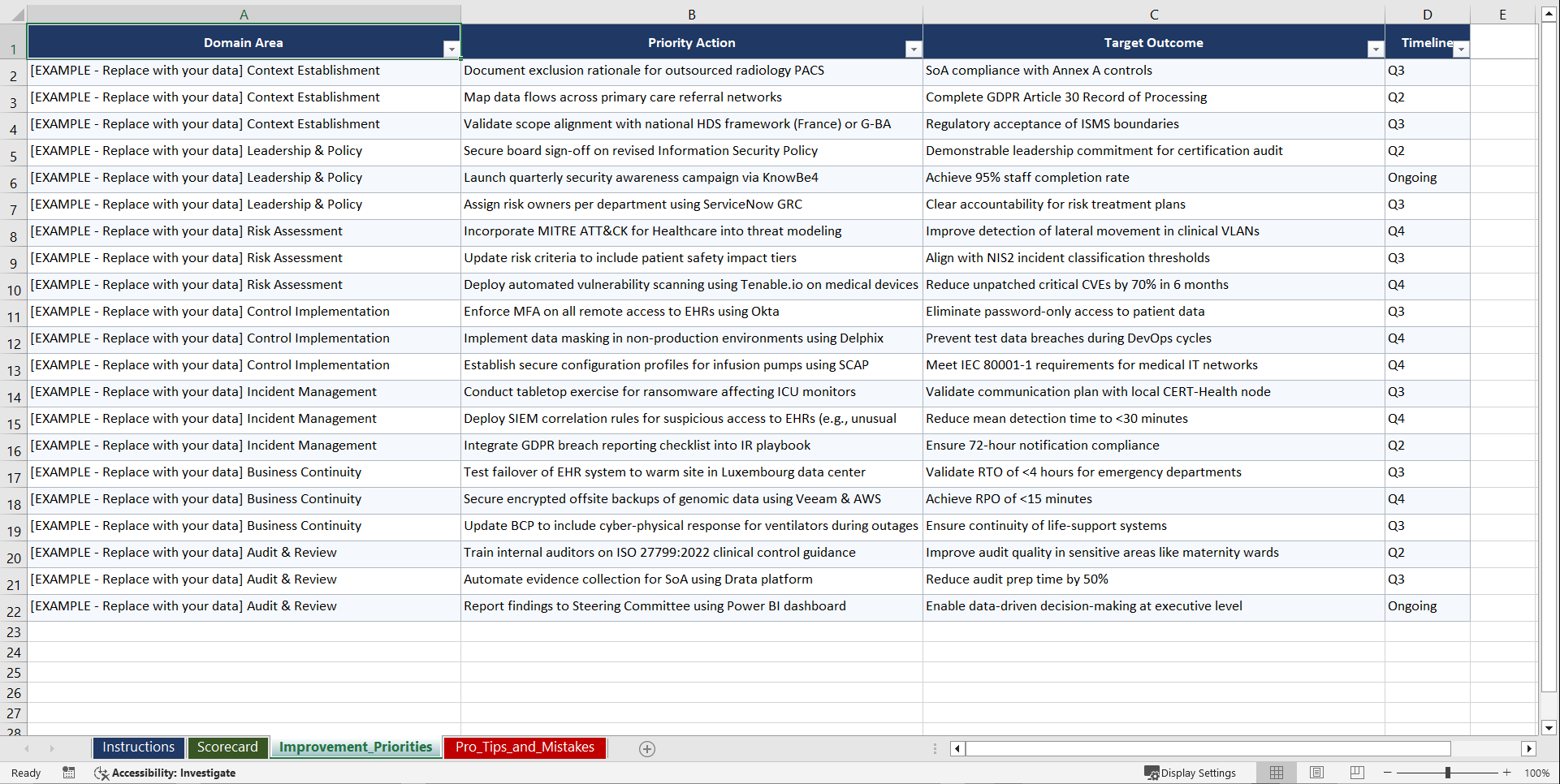This screenshot has height=784, width=1560.
Task: Switch to Page Layout view icon
Action: [1316, 773]
